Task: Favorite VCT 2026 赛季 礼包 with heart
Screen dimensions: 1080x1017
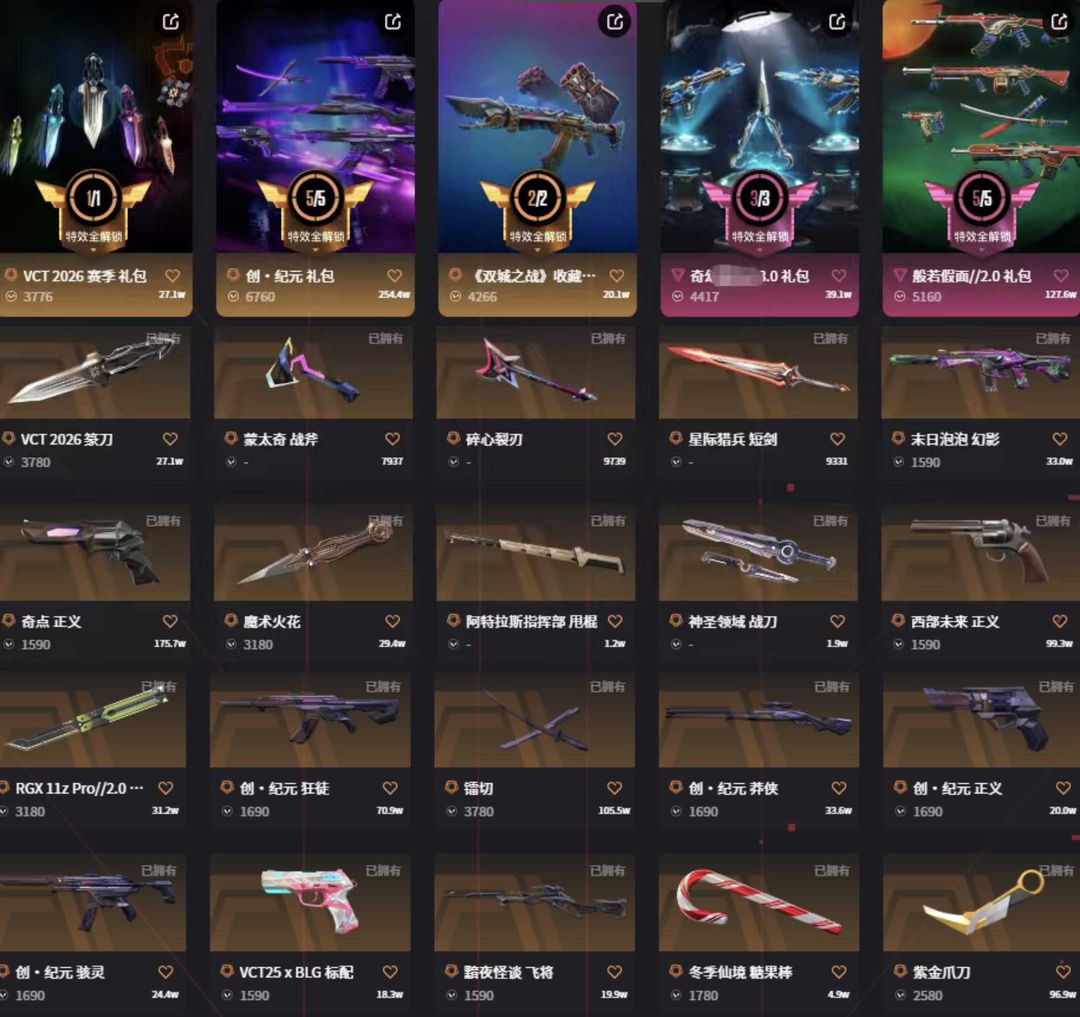Action: click(x=172, y=275)
